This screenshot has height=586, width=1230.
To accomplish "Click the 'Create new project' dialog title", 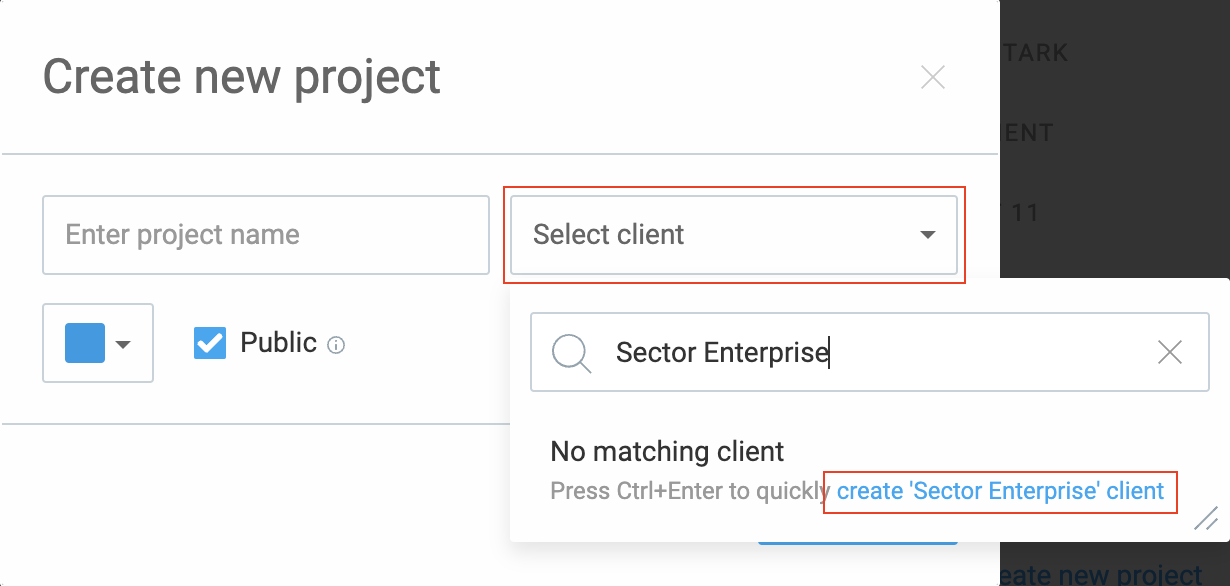I will click(241, 77).
